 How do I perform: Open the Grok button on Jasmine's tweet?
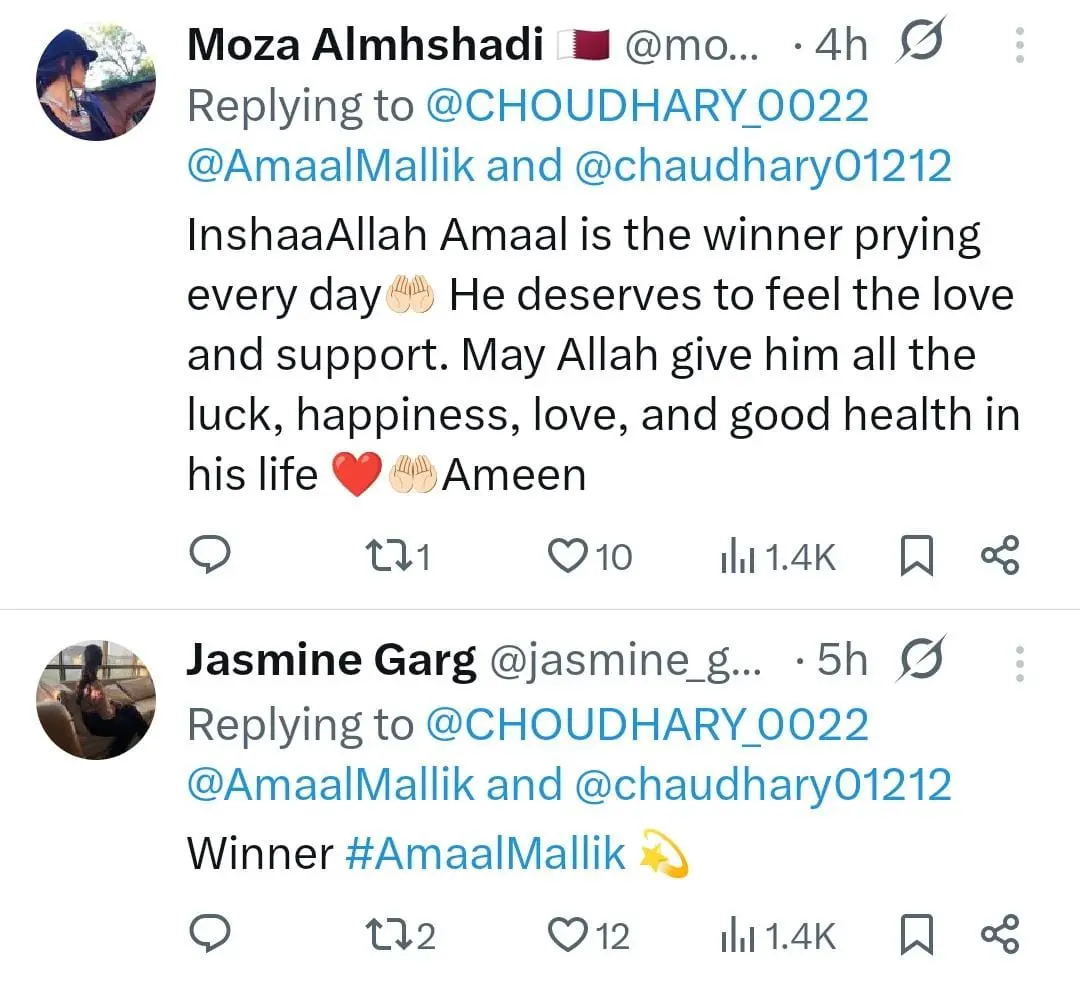[920, 660]
